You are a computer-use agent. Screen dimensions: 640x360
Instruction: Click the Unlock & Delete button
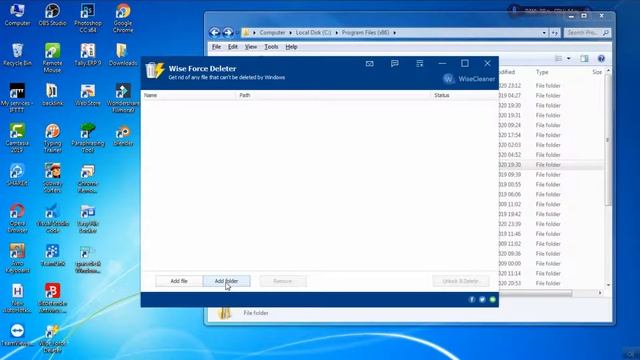[460, 281]
